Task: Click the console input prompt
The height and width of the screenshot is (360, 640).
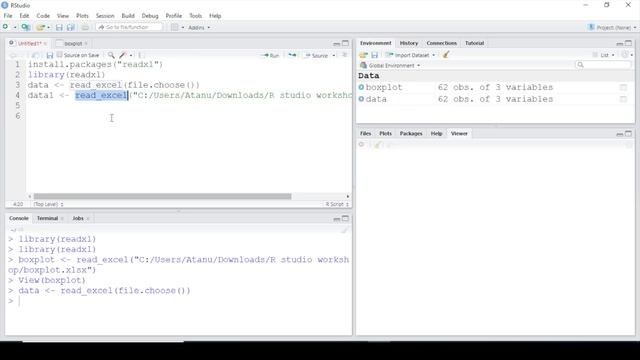Action: click(x=19, y=301)
